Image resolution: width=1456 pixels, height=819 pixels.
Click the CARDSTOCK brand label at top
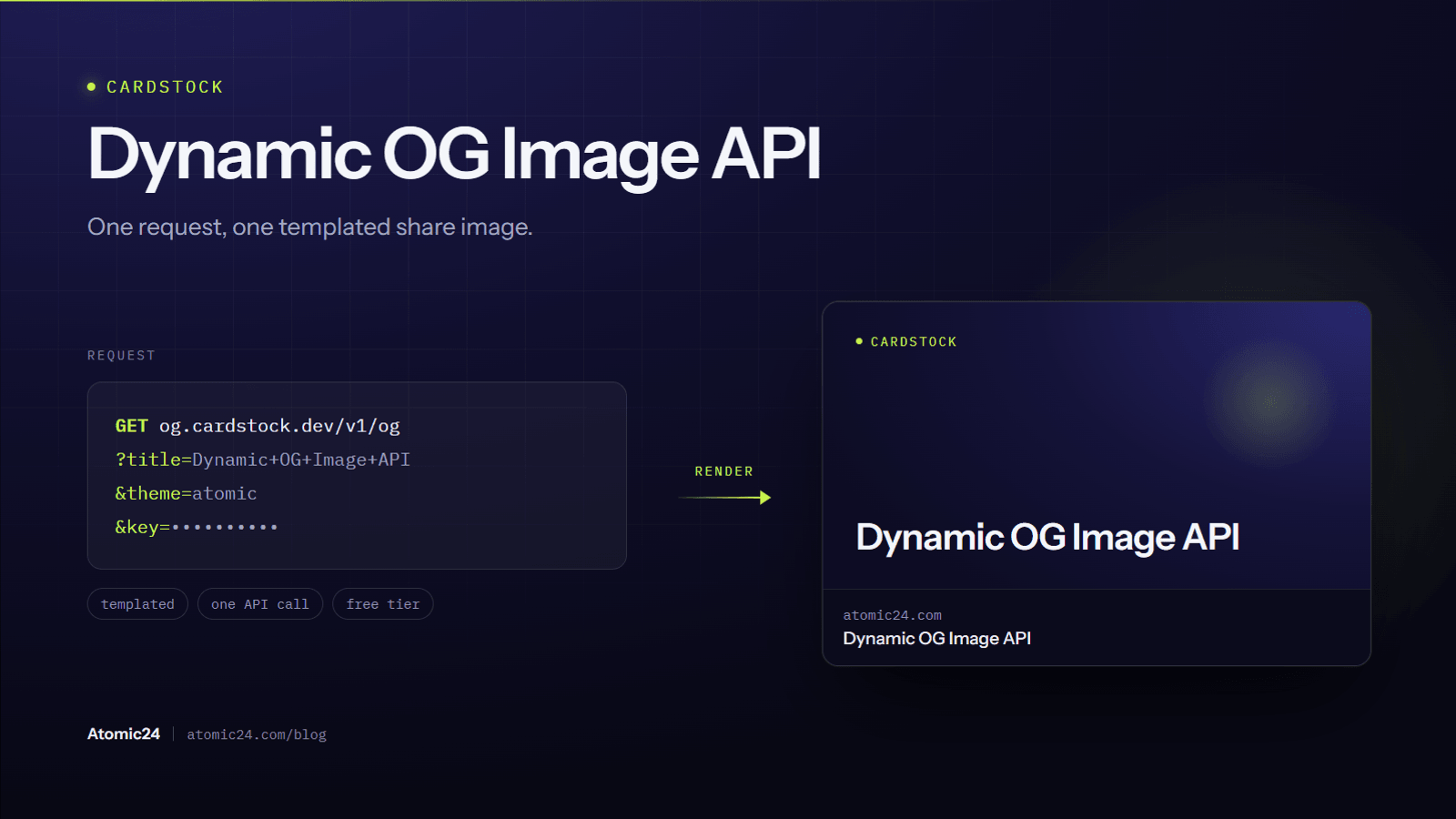pyautogui.click(x=165, y=87)
